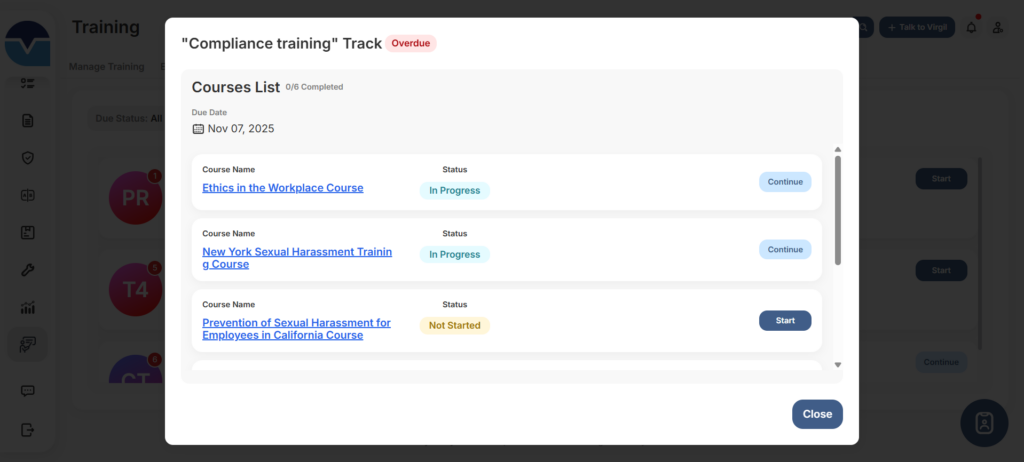
Task: Click the shield icon in the sidebar
Action: coord(28,158)
